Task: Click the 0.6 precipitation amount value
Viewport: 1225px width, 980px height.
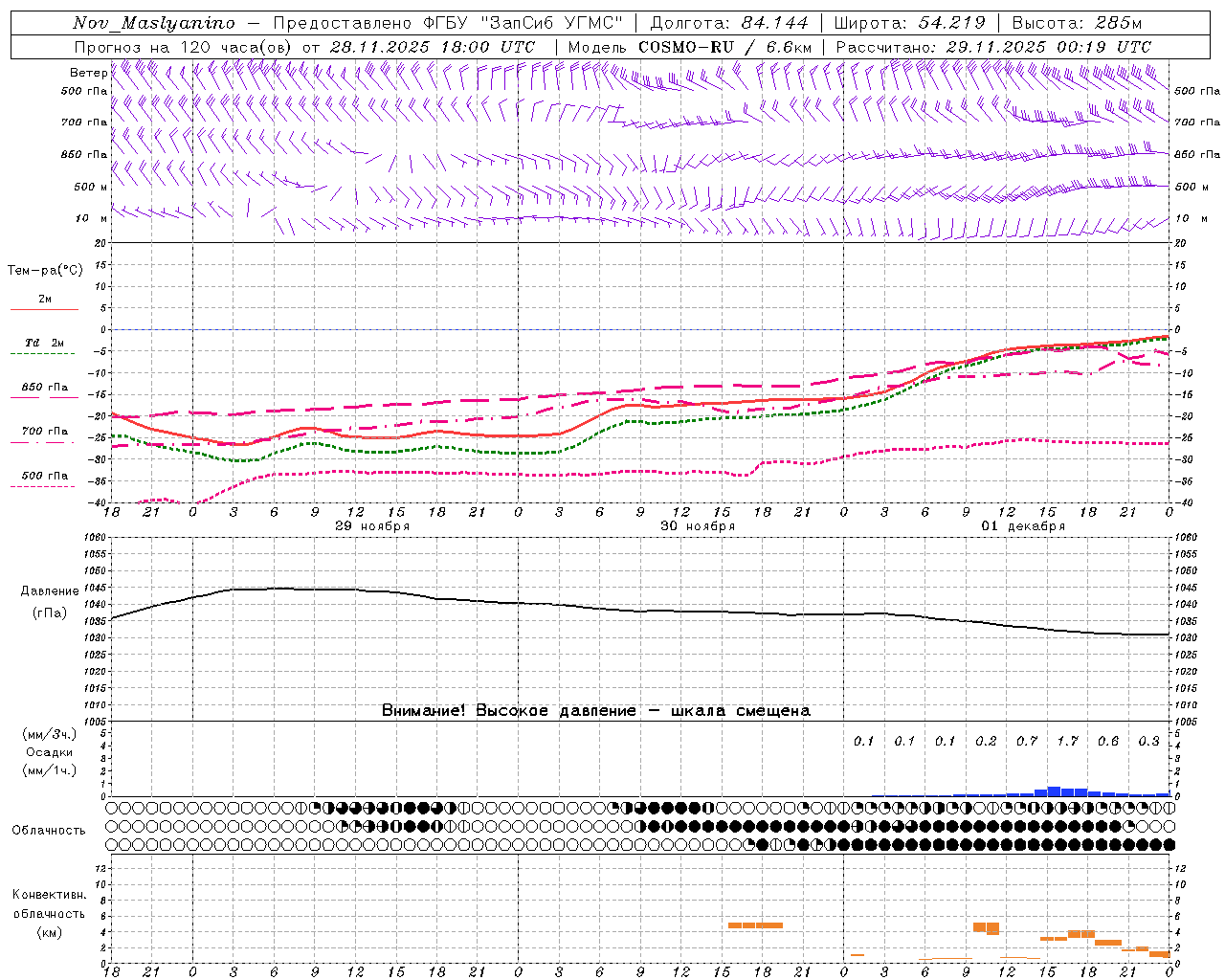Action: click(x=1108, y=741)
